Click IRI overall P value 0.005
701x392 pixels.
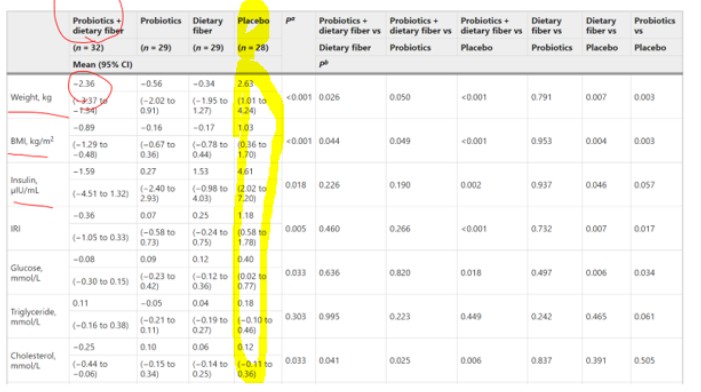coord(296,228)
